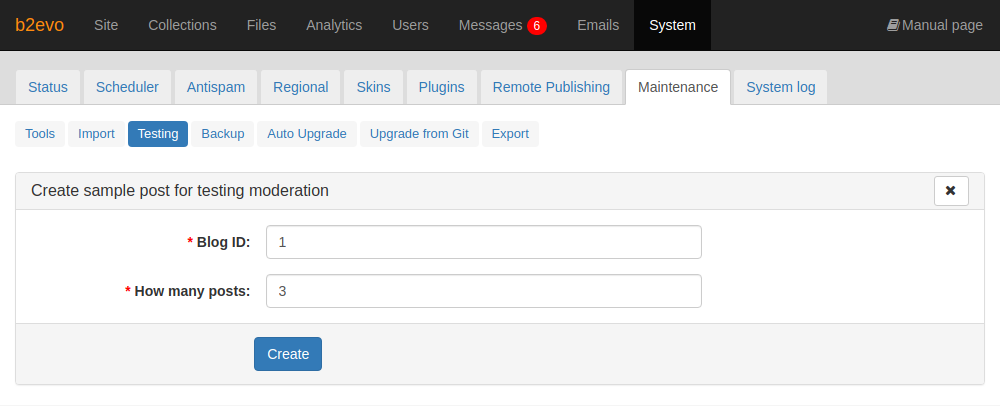This screenshot has height=406, width=1000.
Task: Switch to the Plugins tab
Action: pos(441,87)
